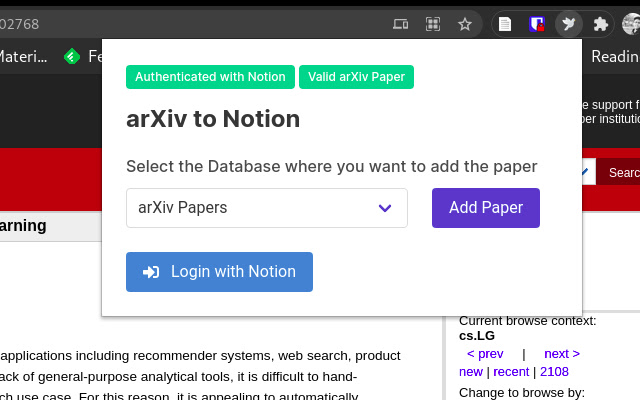This screenshot has height=400, width=640.
Task: Click the arXiv to Notion heading
Action: click(213, 119)
